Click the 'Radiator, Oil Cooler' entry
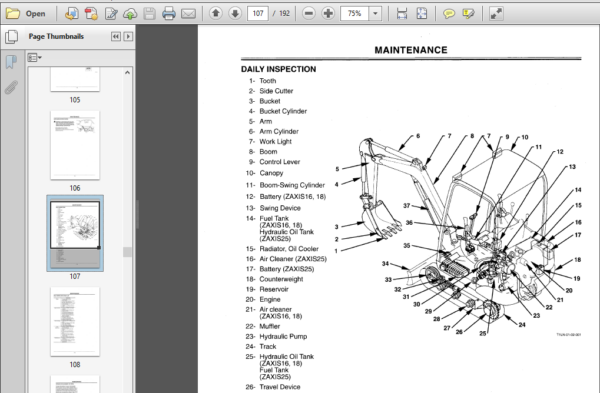The height and width of the screenshot is (393, 600). [289, 249]
